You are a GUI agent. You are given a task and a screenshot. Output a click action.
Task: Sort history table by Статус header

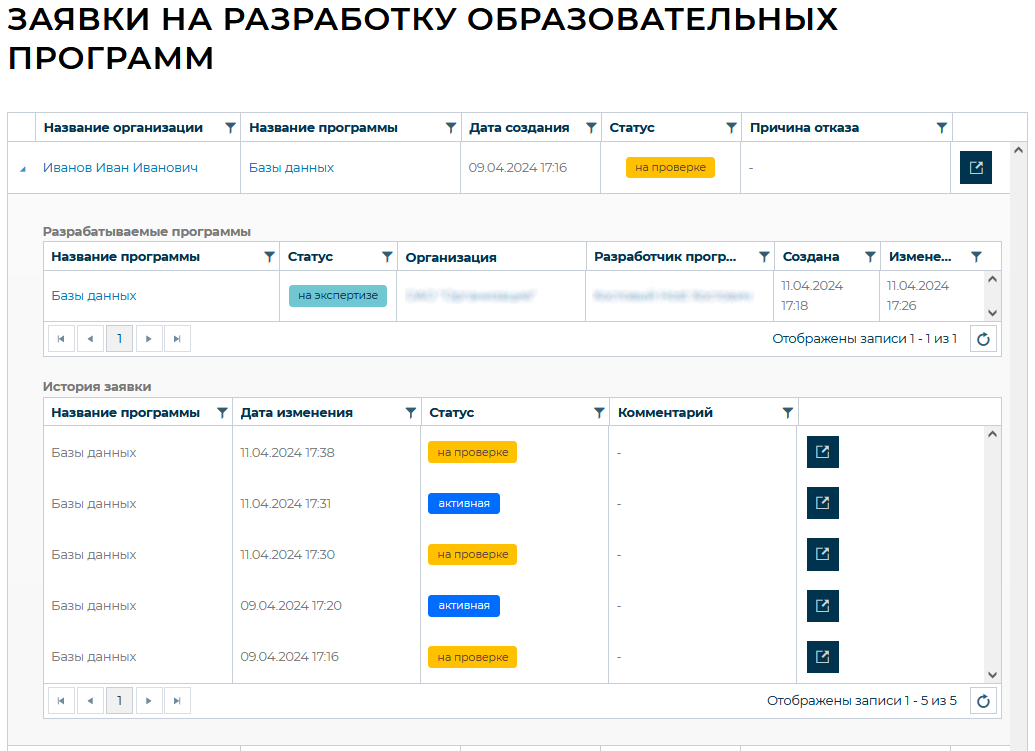click(x=452, y=413)
